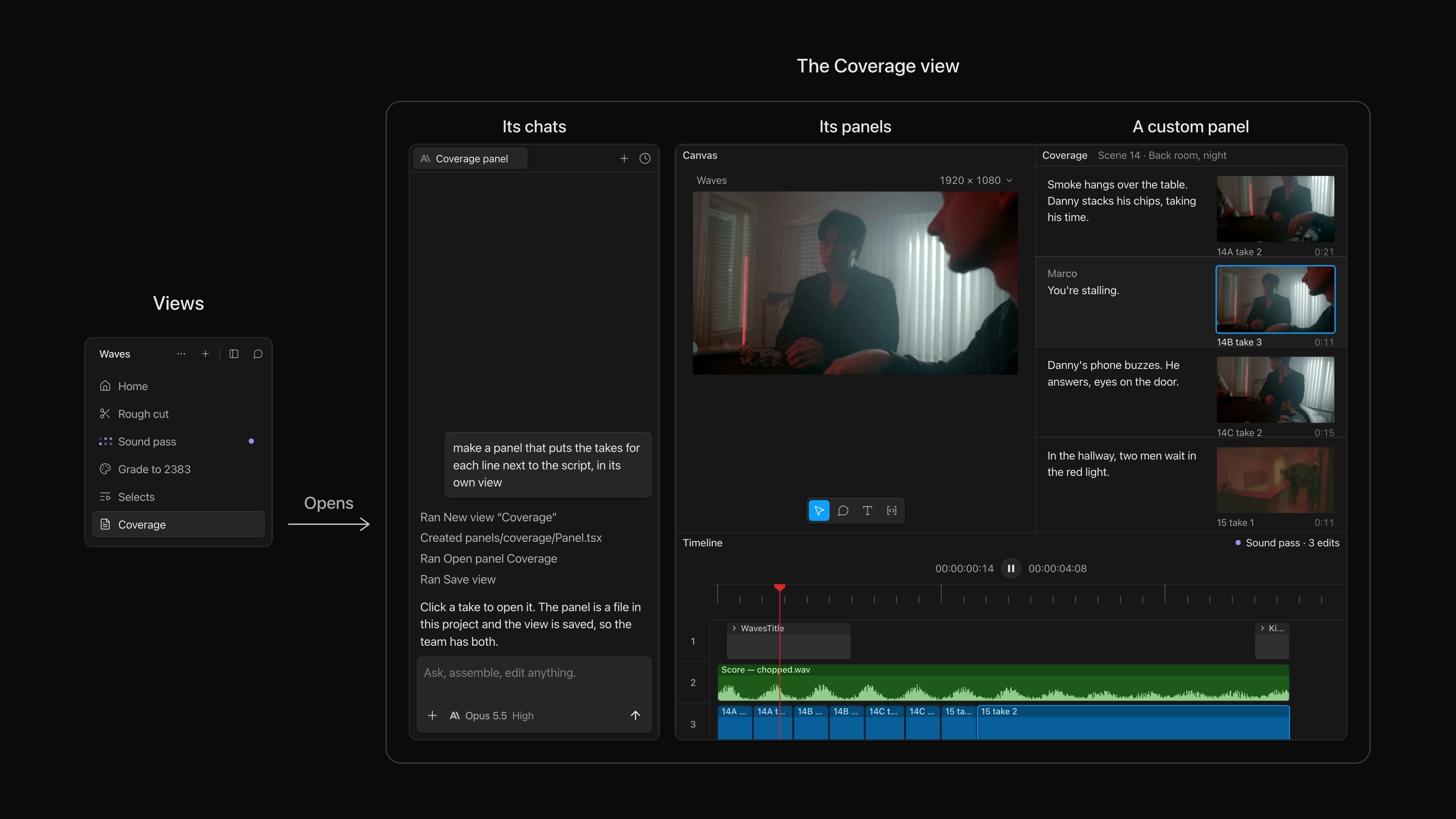Screen dimensions: 1456x819
Task: Select the Text tool in canvas toolbar
Action: [868, 511]
